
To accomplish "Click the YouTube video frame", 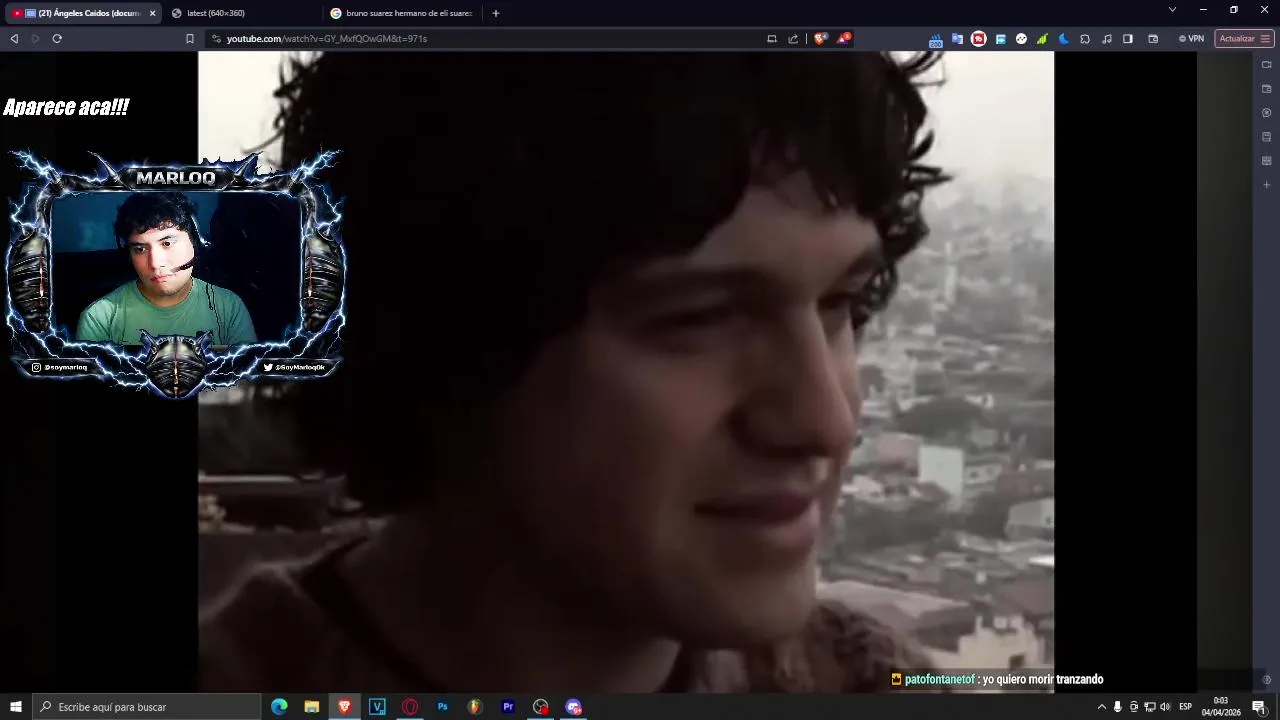I will point(626,371).
